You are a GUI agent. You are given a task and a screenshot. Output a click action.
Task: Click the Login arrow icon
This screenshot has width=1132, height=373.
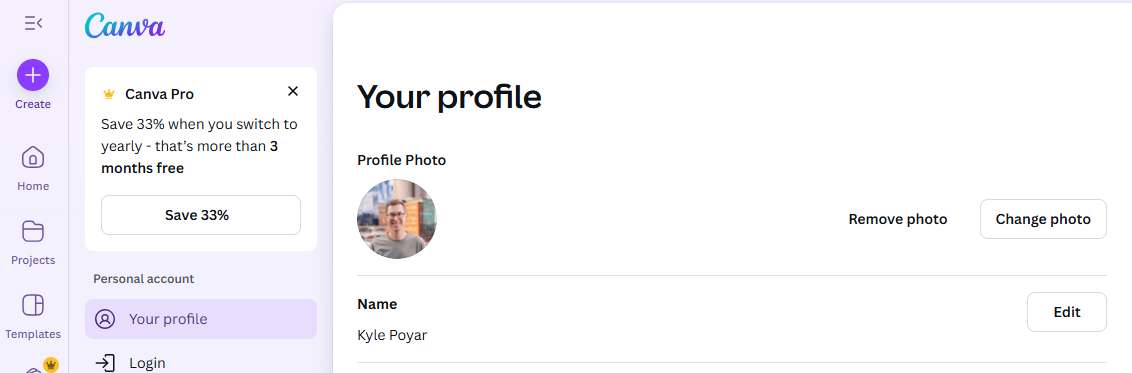click(x=105, y=362)
